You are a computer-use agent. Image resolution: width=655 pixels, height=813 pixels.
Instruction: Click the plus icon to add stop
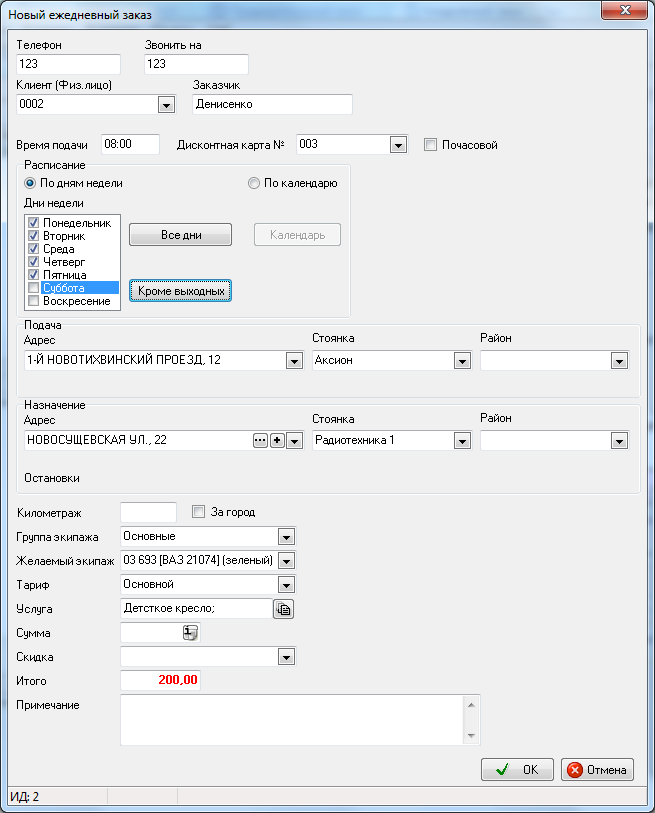(x=277, y=440)
